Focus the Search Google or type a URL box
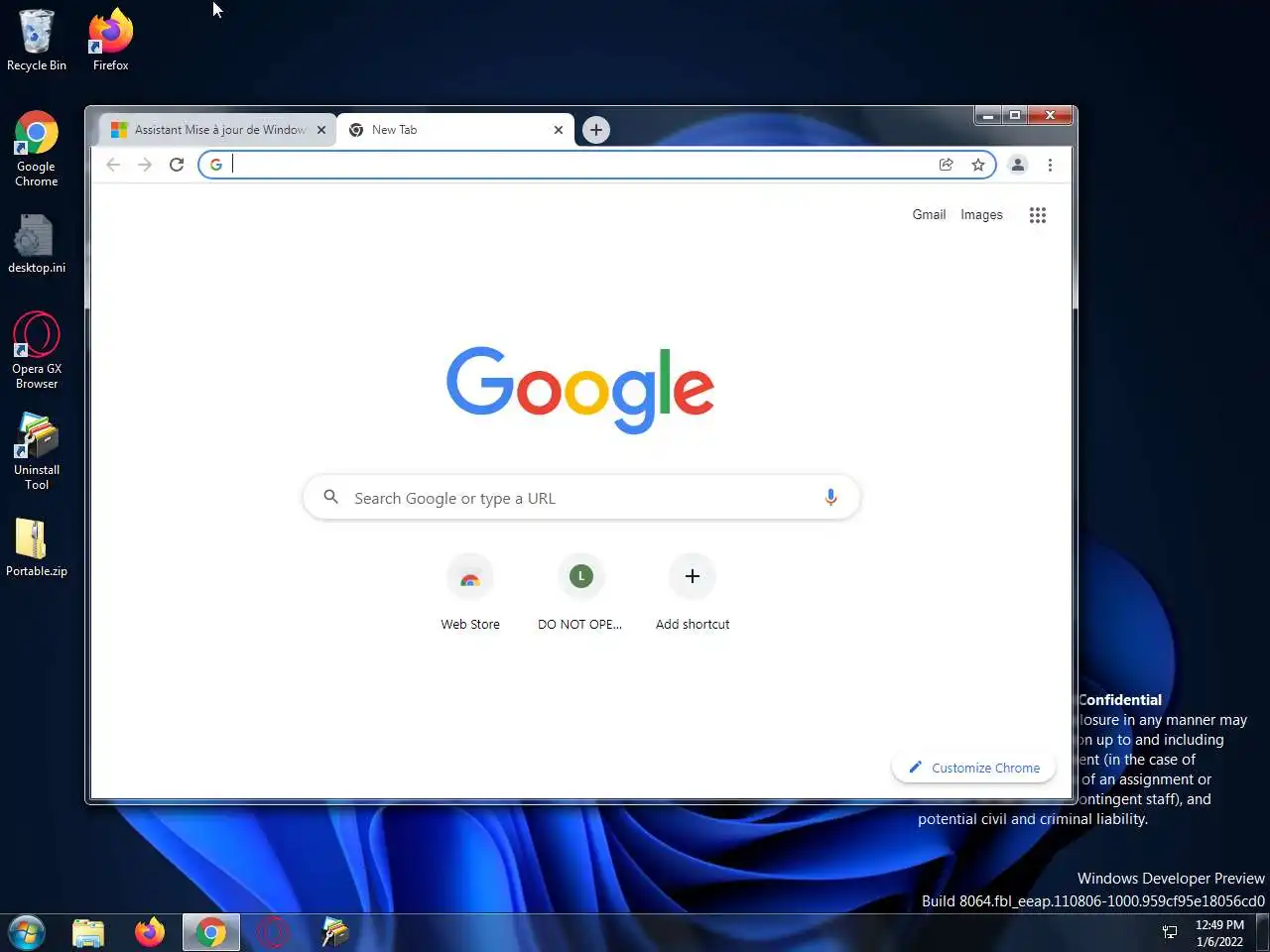This screenshot has height=952, width=1270. 581,498
